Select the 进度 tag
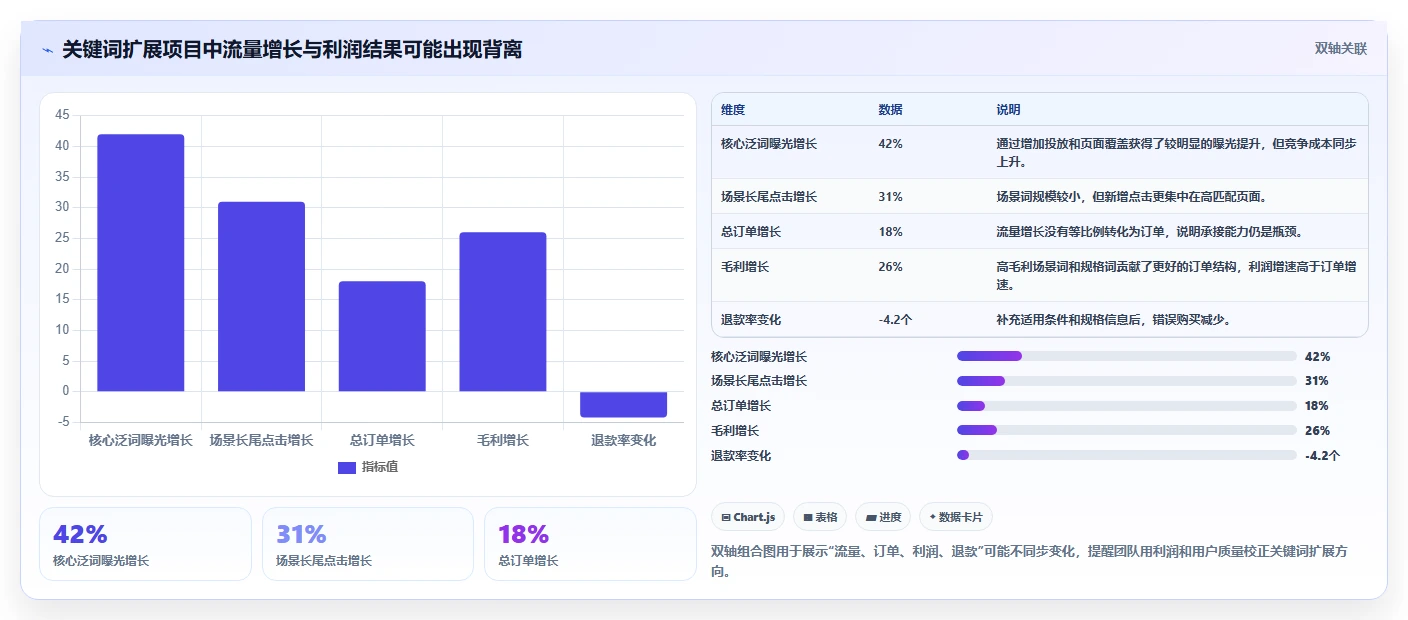This screenshot has height=620, width=1408. 883,517
